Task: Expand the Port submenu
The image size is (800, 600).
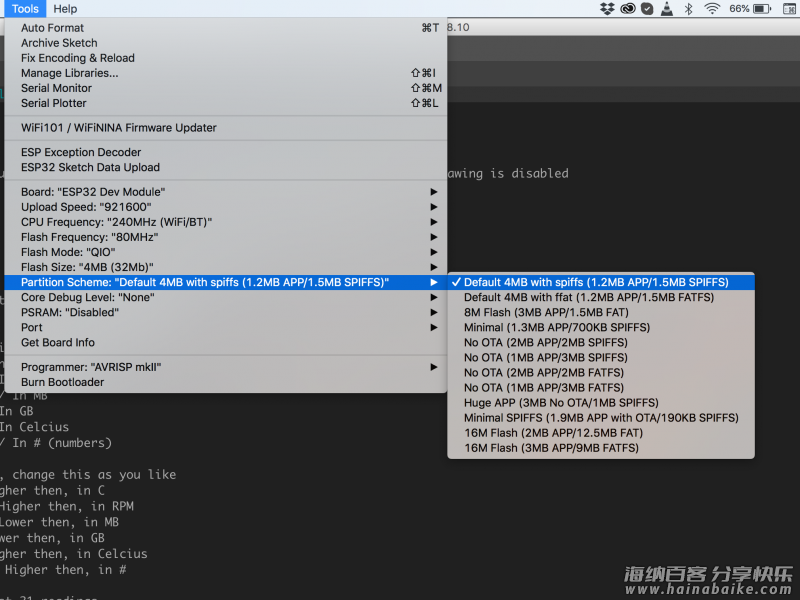Action: pyautogui.click(x=226, y=328)
